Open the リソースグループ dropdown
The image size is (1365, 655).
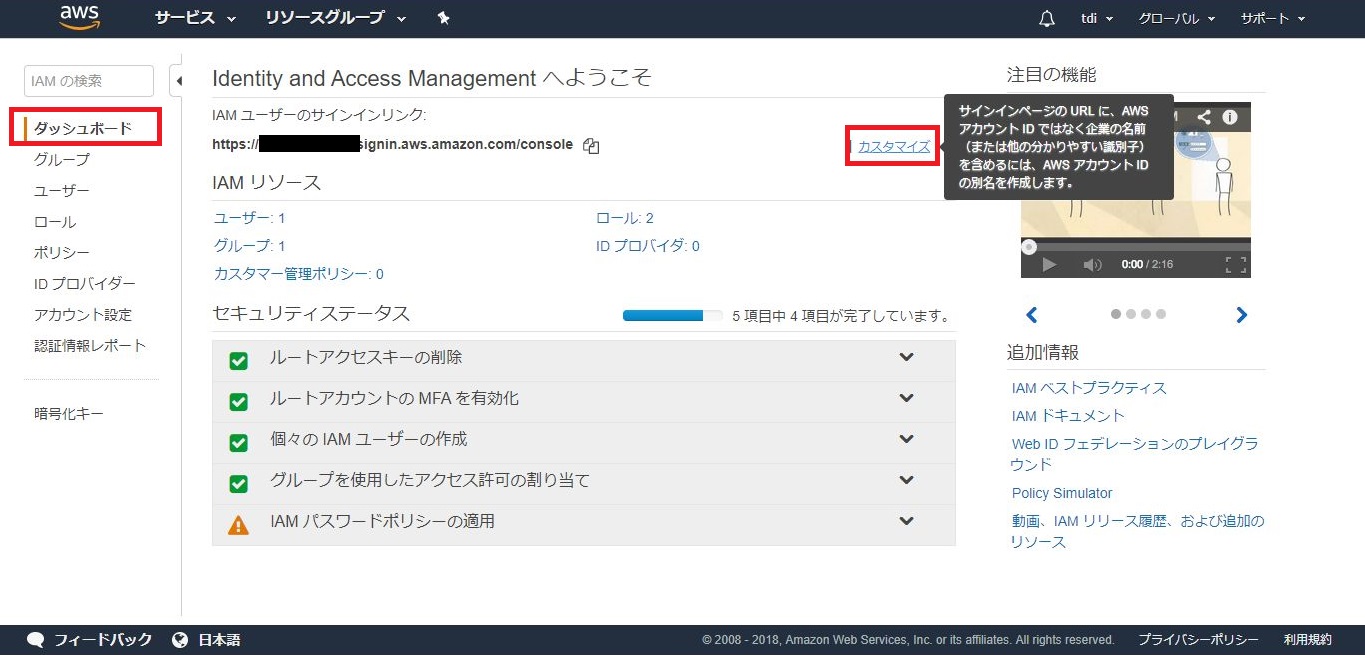pyautogui.click(x=335, y=18)
